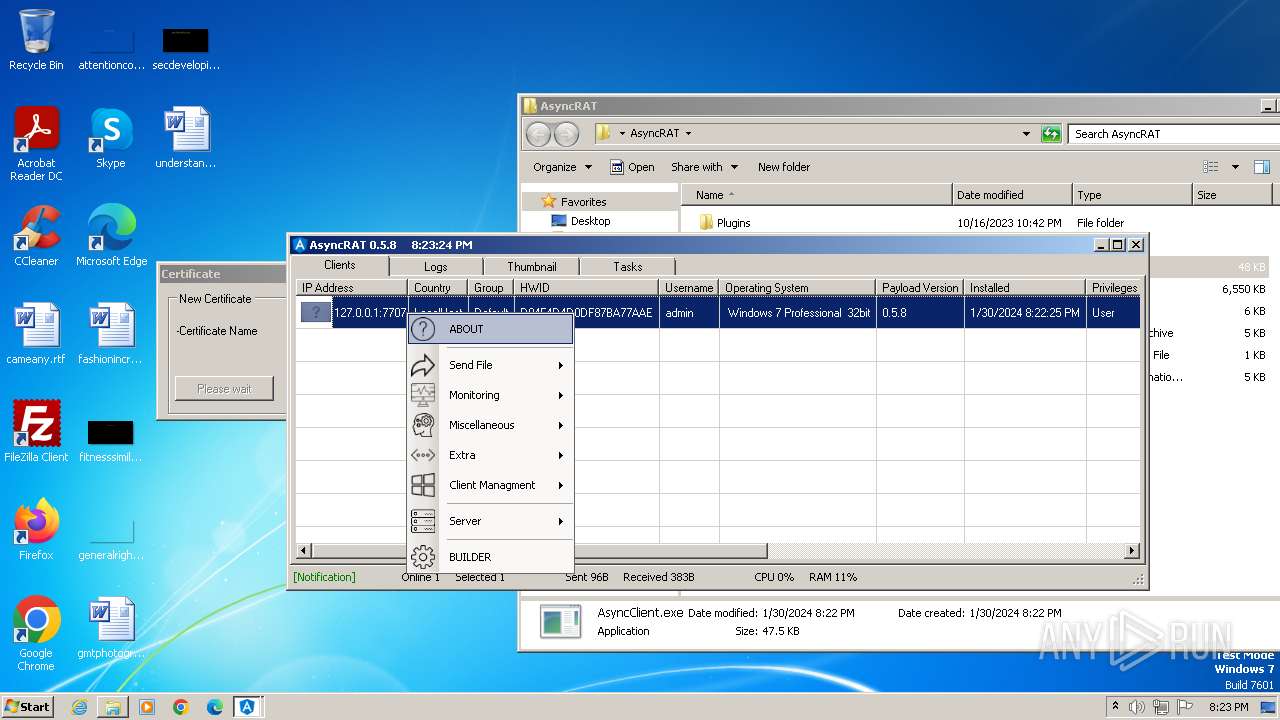The width and height of the screenshot is (1280, 720).
Task: Open the Server submenu entry
Action: tap(490, 521)
